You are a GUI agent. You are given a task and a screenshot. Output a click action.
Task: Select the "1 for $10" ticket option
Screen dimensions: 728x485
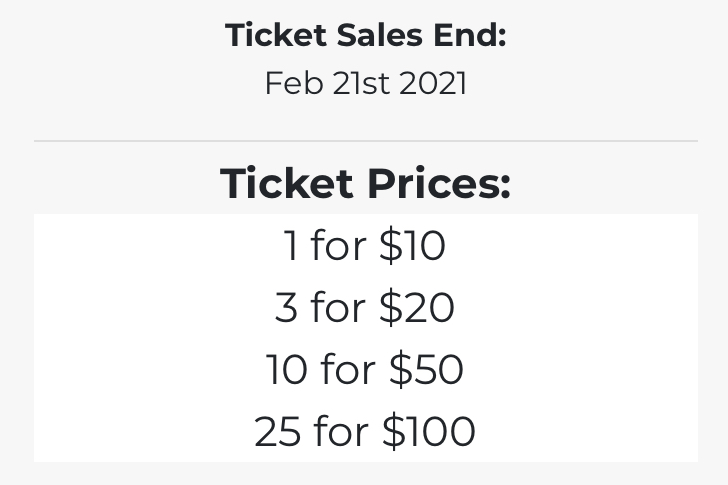tap(364, 245)
